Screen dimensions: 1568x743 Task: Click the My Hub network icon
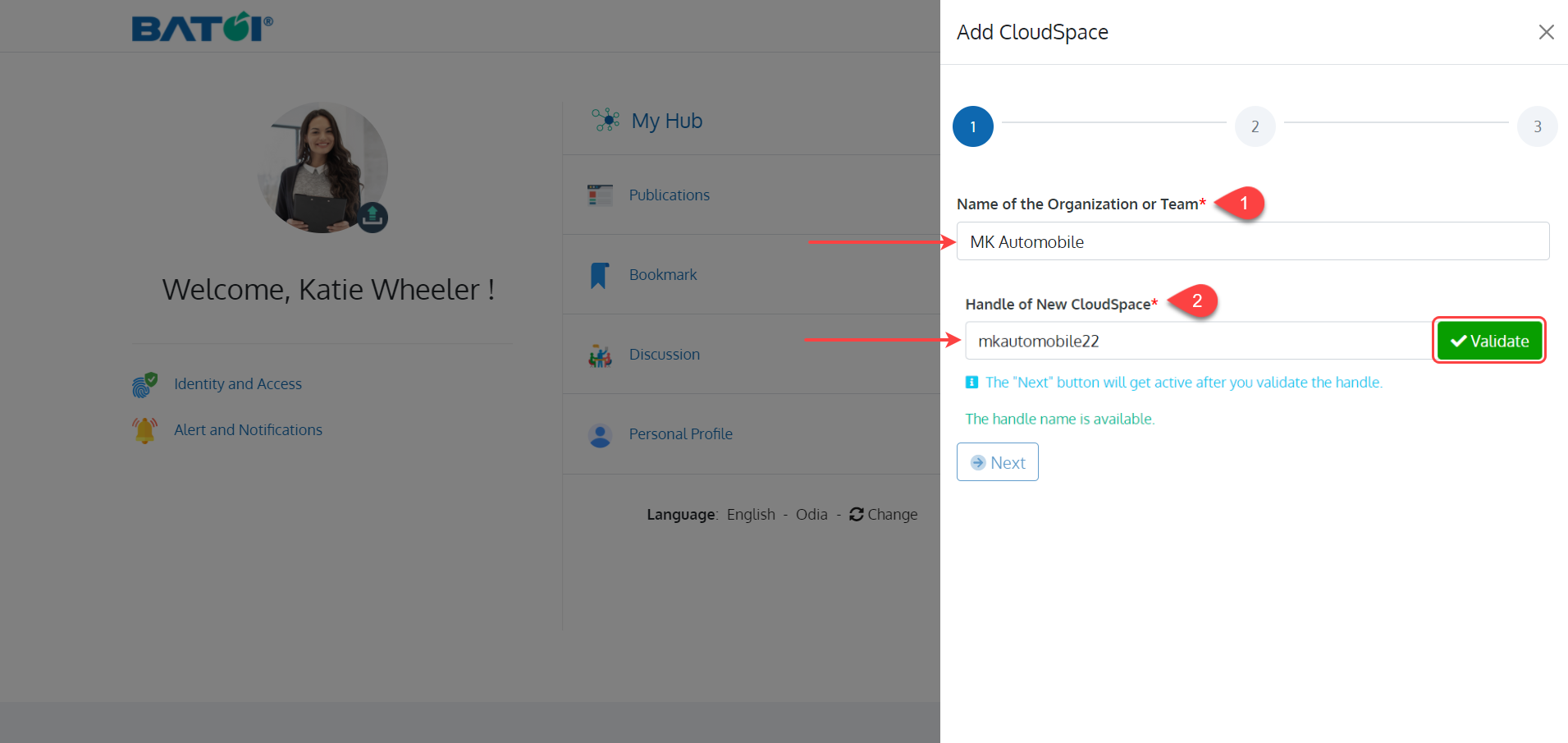[606, 121]
